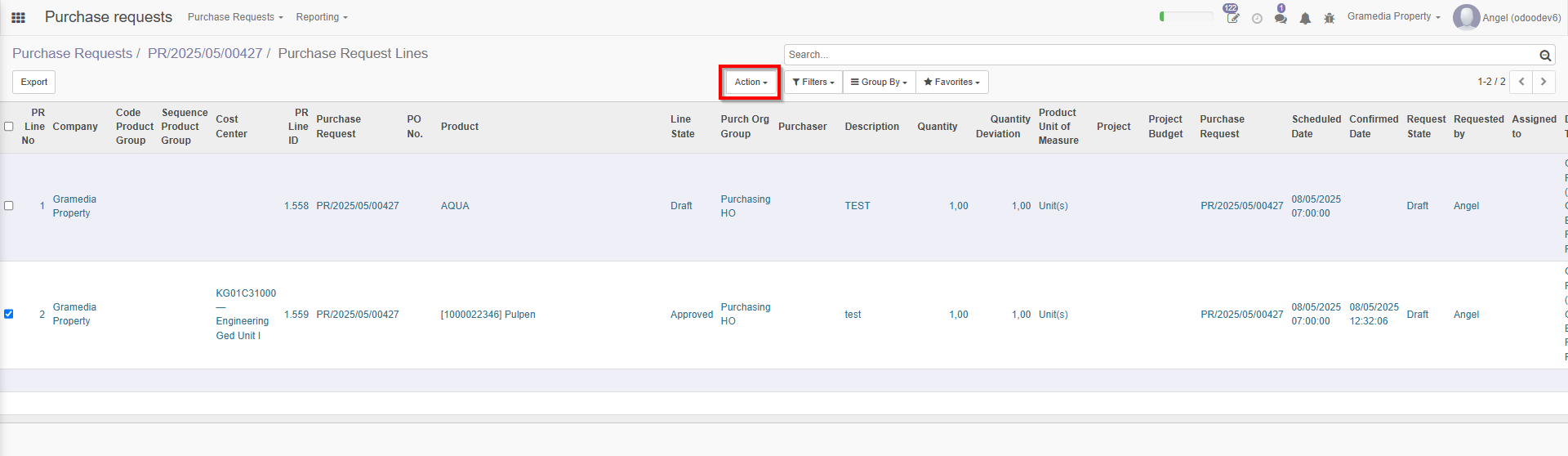Click PR Line ID 1.559 cell
Screen dimensions: 1568x456
tap(296, 315)
